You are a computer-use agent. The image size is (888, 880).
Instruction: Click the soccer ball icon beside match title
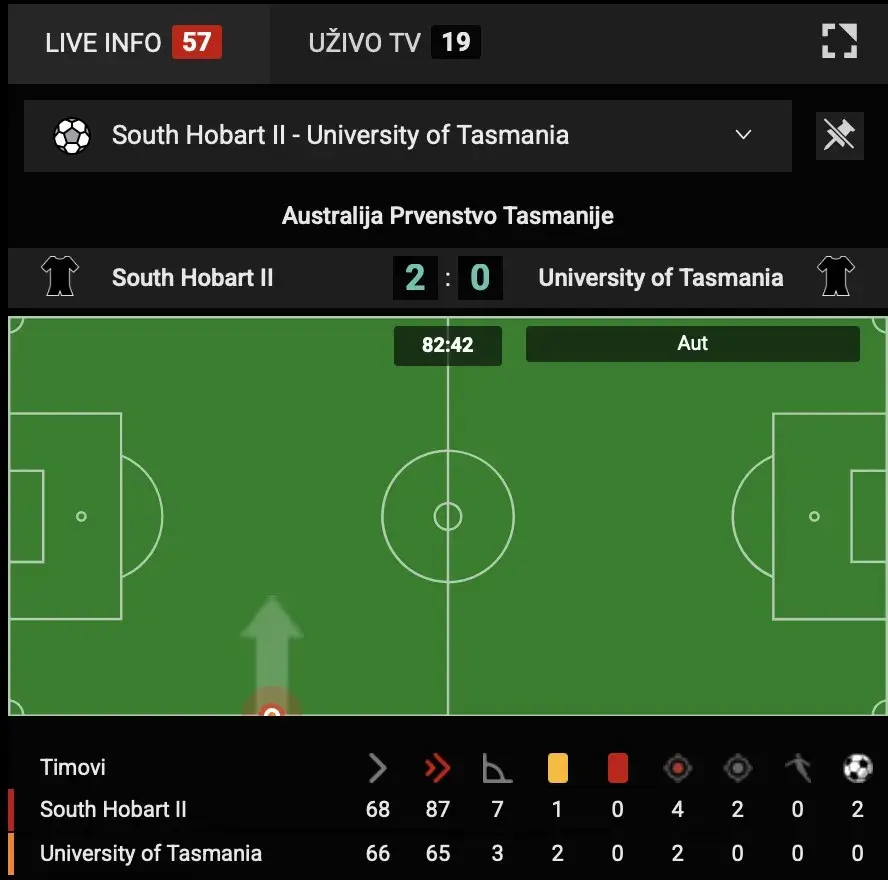[x=72, y=136]
